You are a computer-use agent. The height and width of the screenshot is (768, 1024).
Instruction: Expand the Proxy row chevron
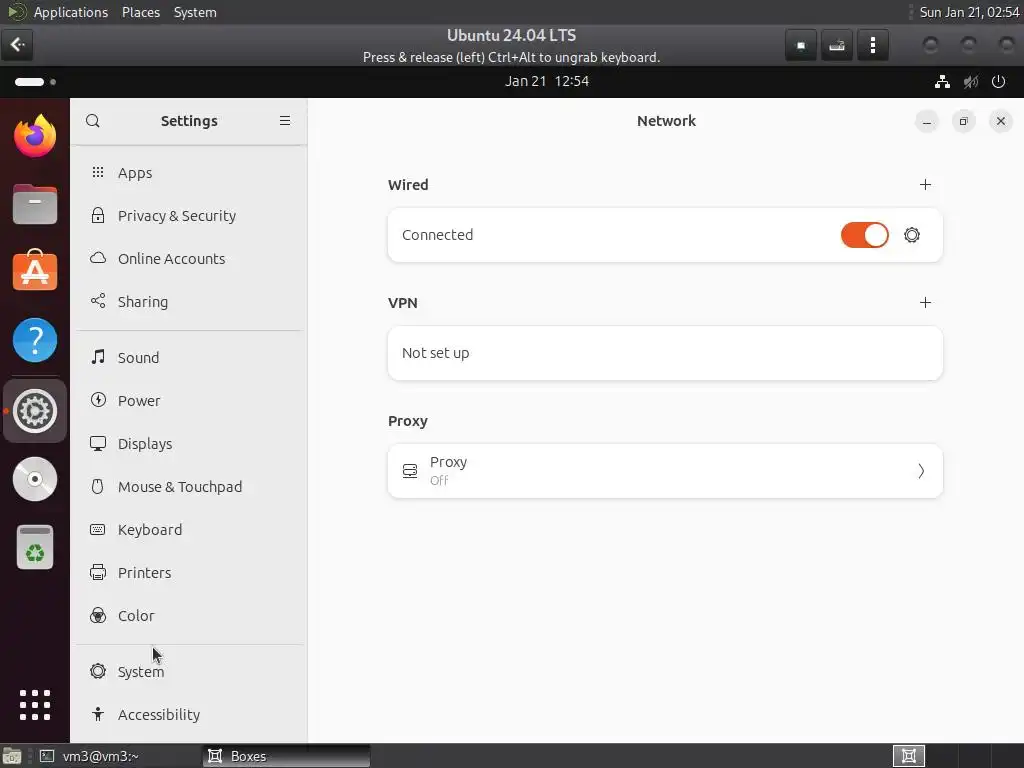pyautogui.click(x=921, y=471)
